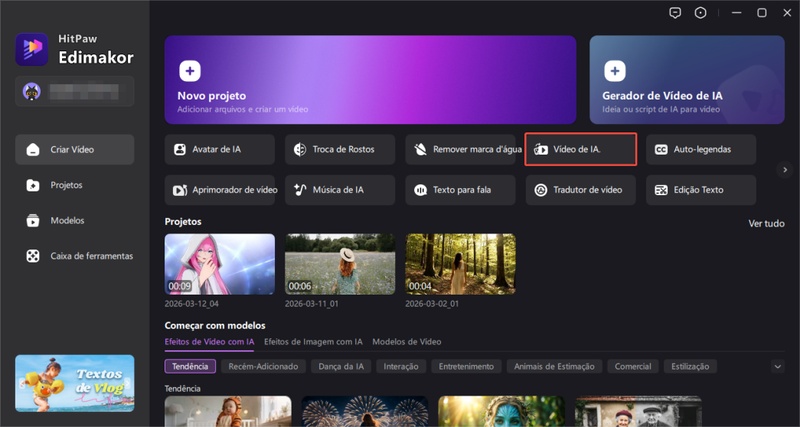Select Criar Vídeo in sidebar

74,149
